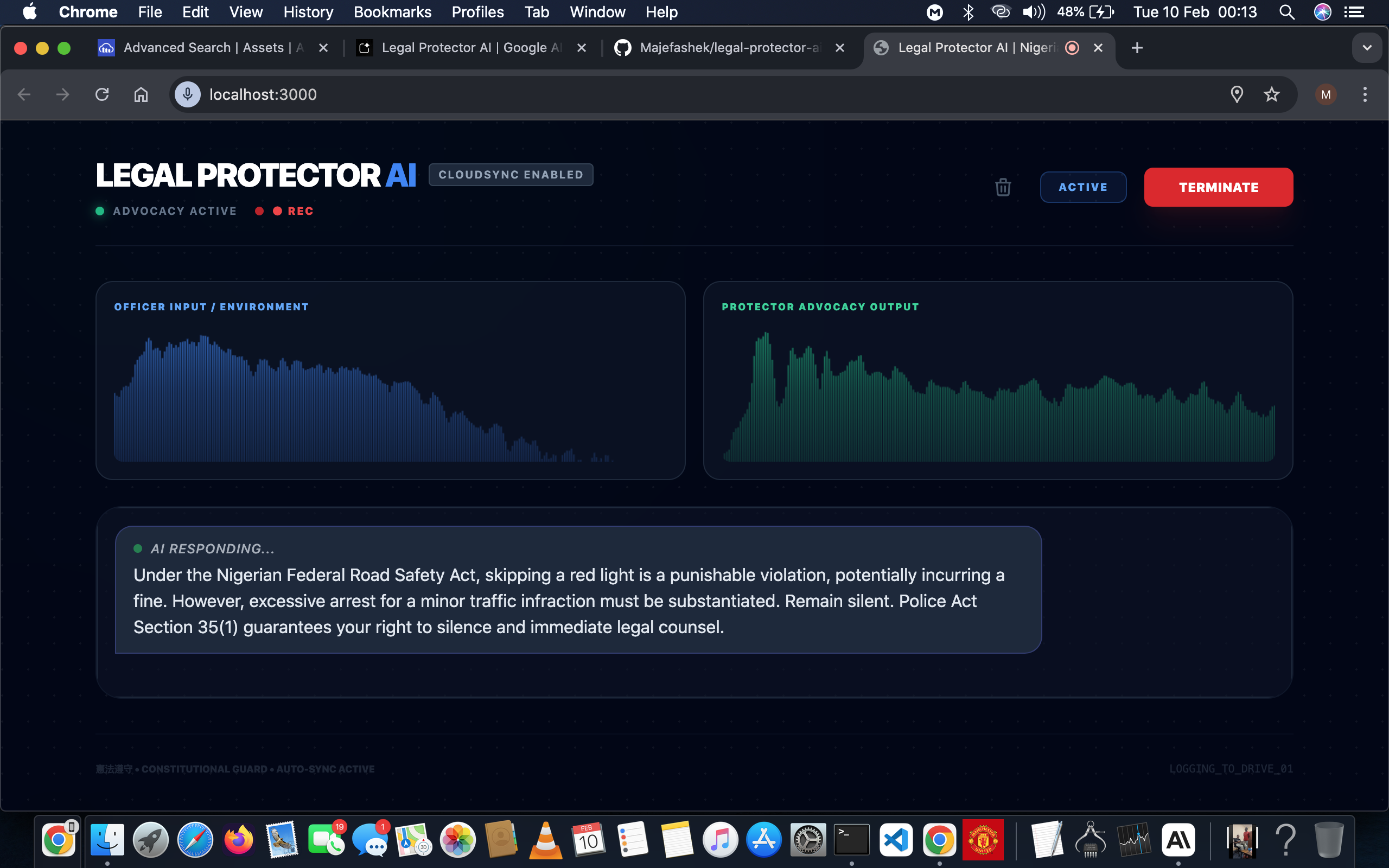Click the location pin icon in address bar

pos(1237,95)
